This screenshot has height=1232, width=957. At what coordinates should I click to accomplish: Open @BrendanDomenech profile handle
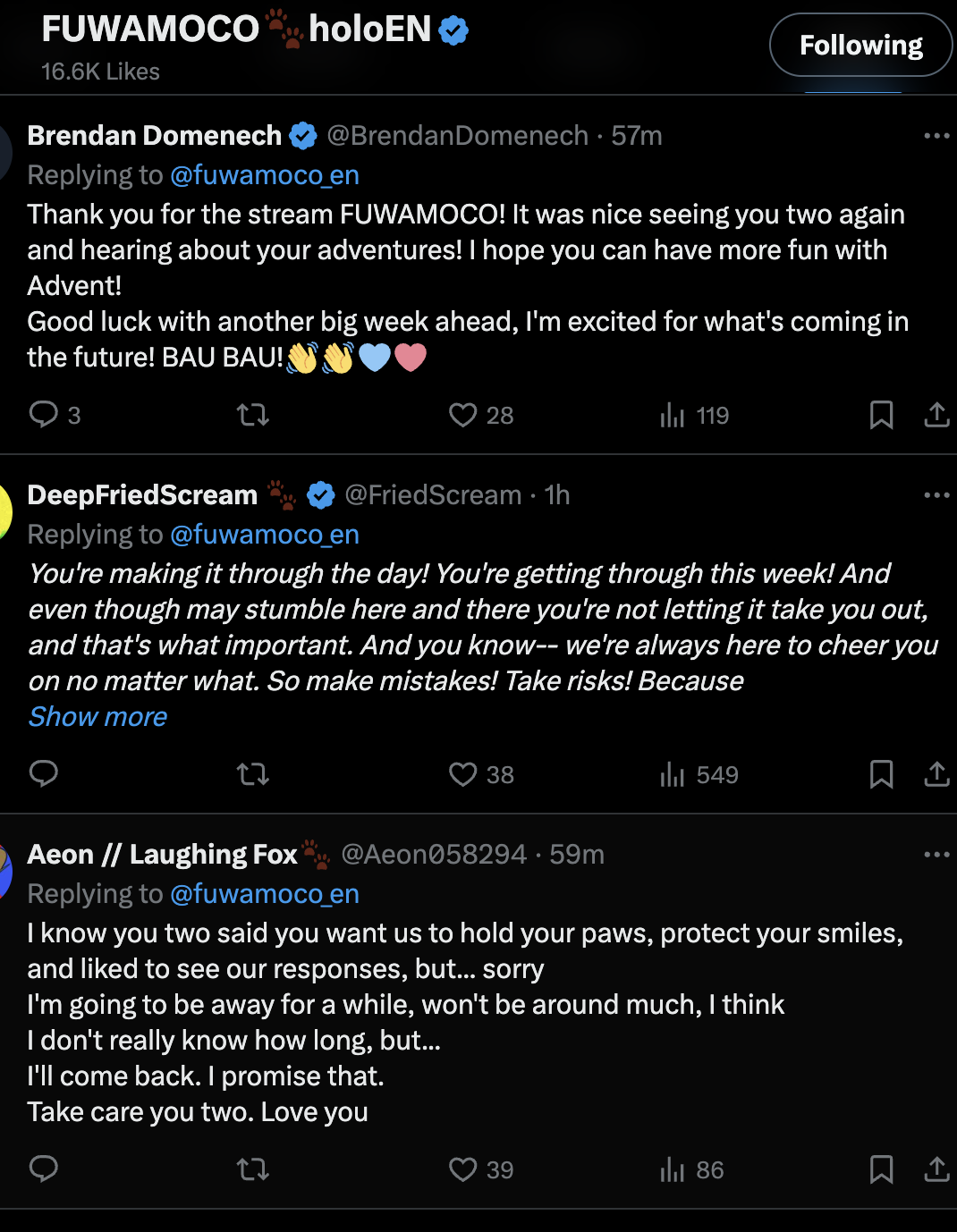(x=457, y=136)
